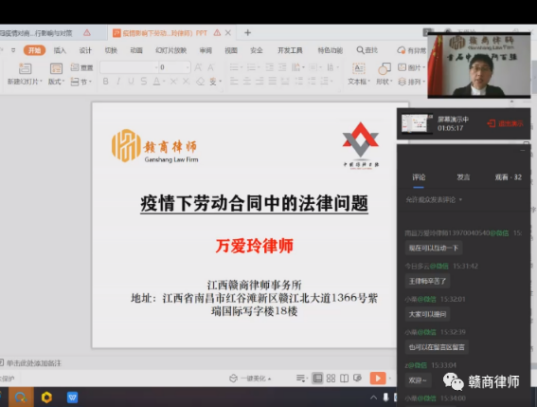Switch to slide sorter grid view
The image size is (537, 407).
[x=331, y=378]
